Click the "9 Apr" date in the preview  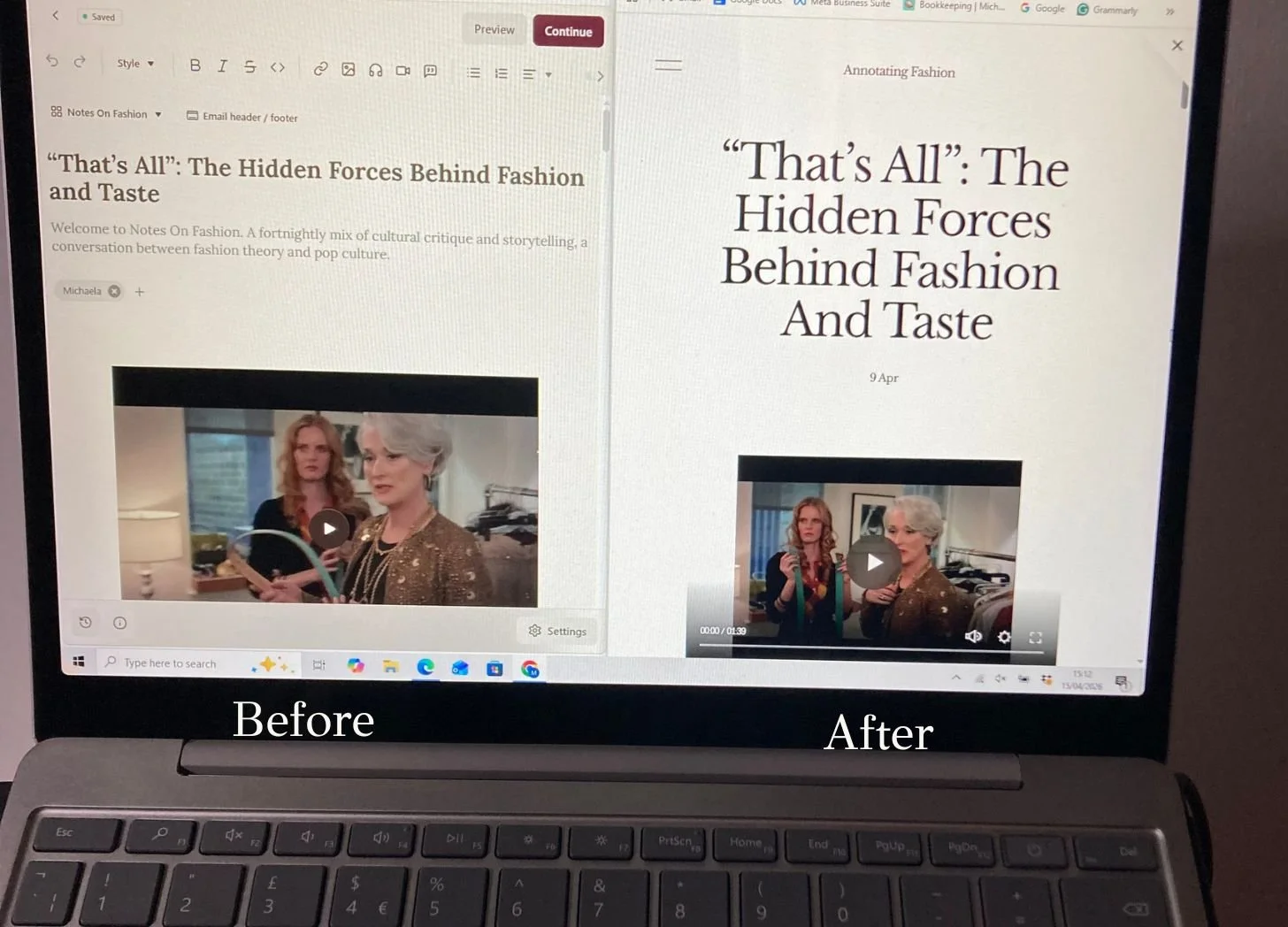click(x=884, y=378)
